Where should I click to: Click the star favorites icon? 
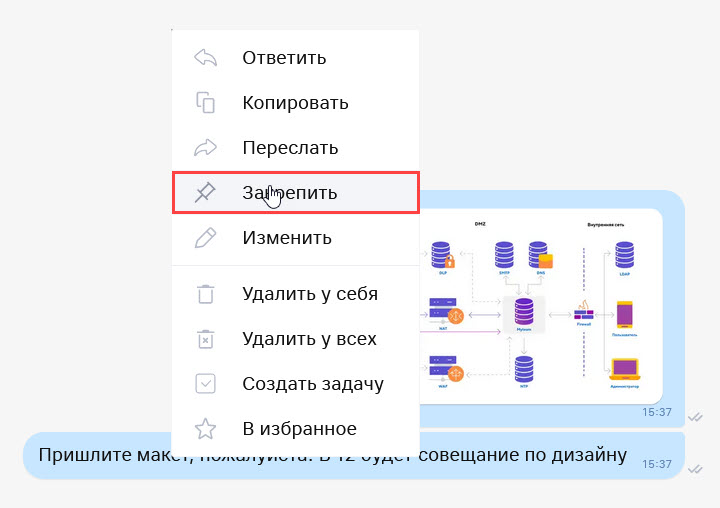[205, 429]
